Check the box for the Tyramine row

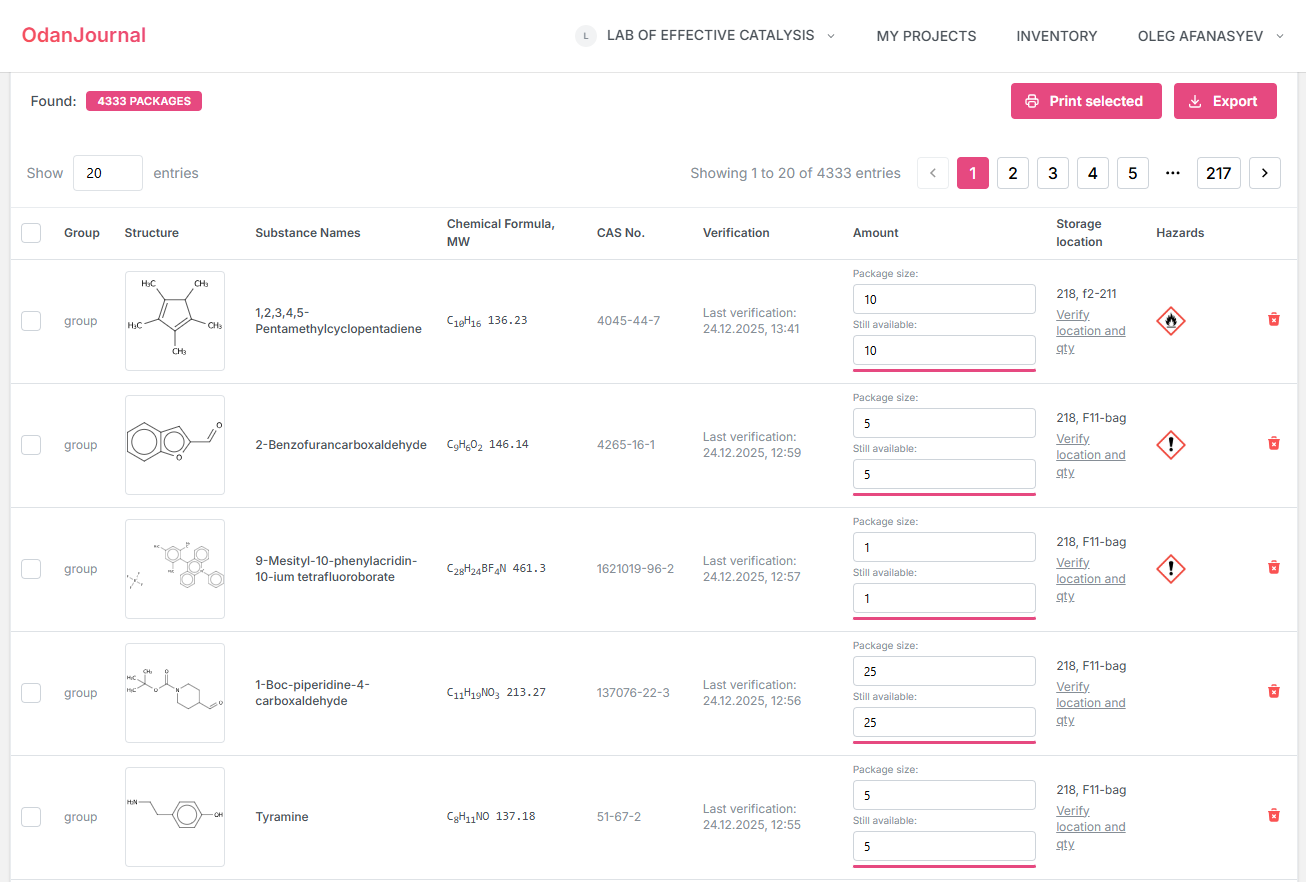click(31, 817)
